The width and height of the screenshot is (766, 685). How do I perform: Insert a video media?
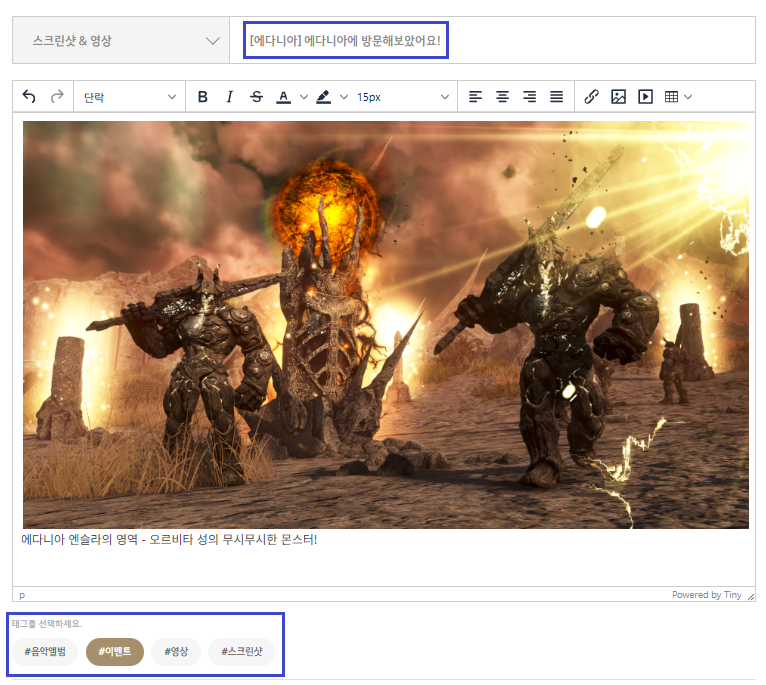coord(645,97)
